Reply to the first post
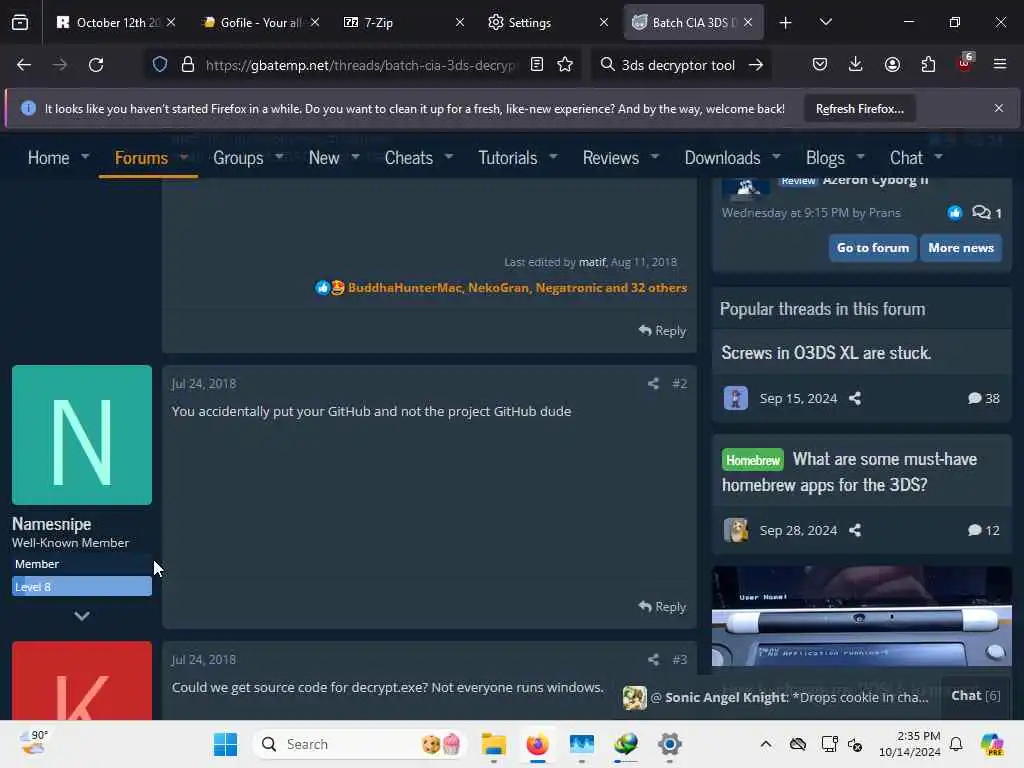The image size is (1024, 768). click(662, 330)
